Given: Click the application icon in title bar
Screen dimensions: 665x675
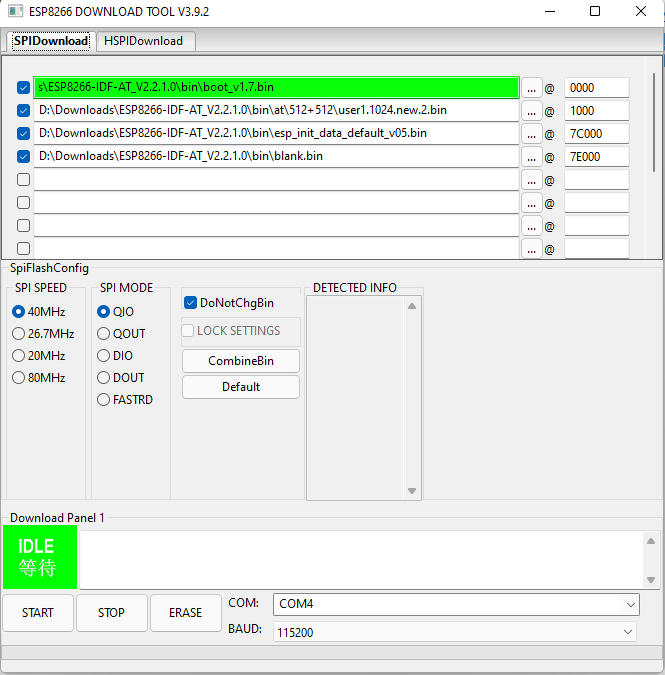Looking at the screenshot, I should 15,11.
